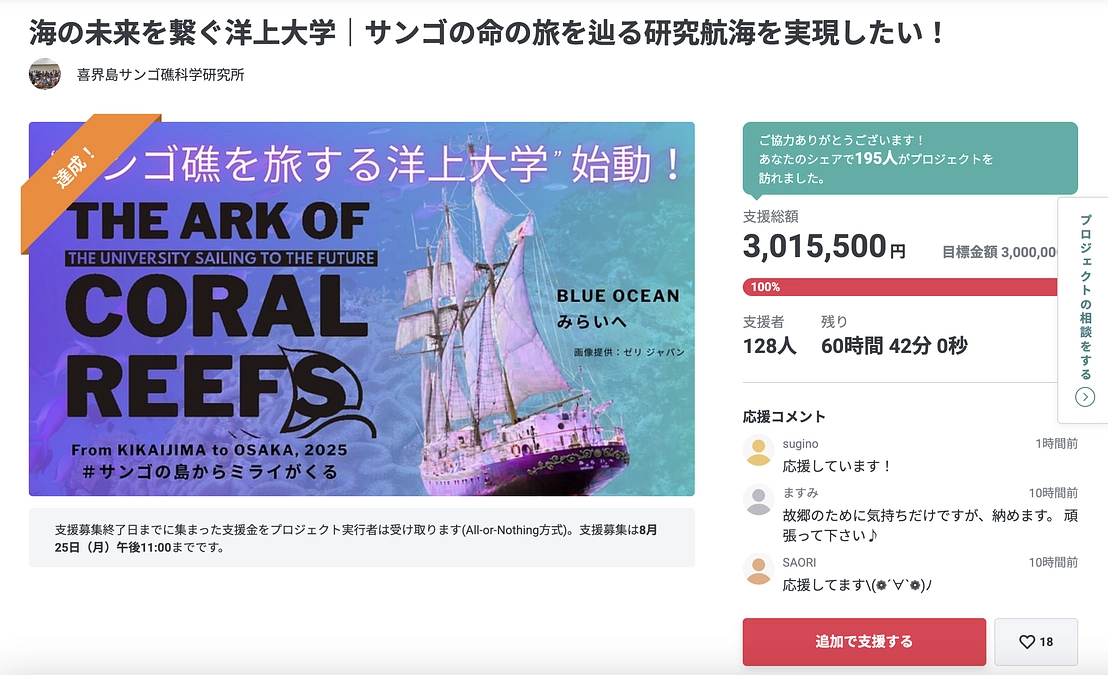This screenshot has height=675, width=1108.
Task: Click the coral reef project main image
Action: [362, 307]
